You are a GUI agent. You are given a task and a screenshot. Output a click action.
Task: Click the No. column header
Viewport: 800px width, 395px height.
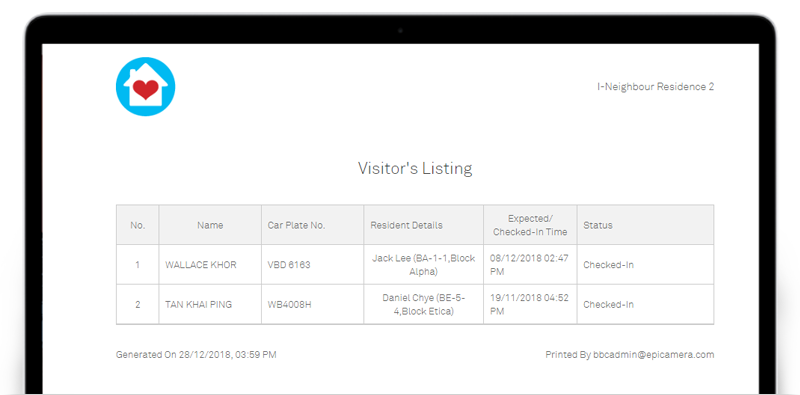[137, 225]
